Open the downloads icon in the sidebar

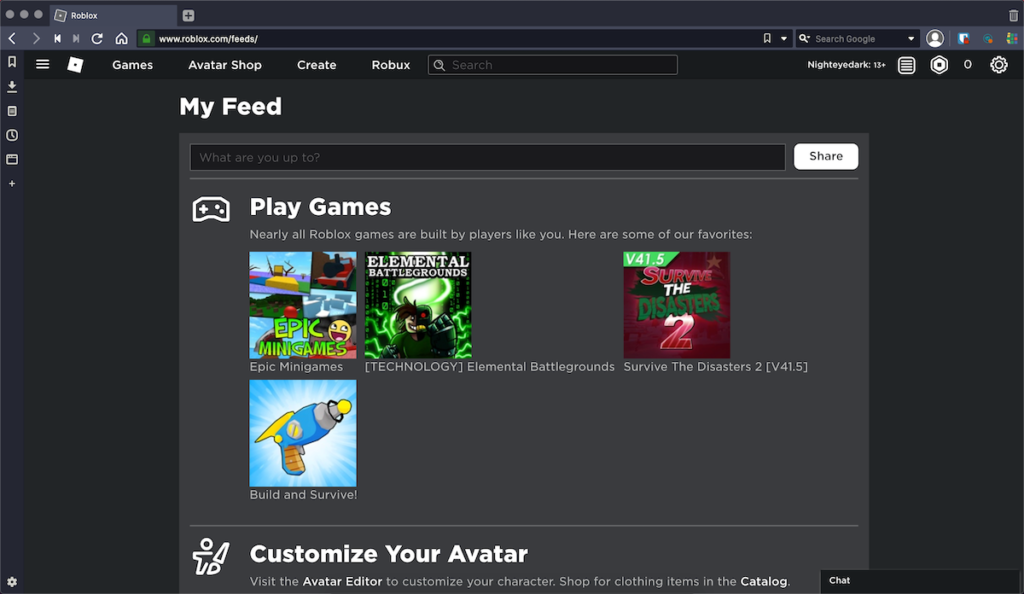click(x=11, y=86)
